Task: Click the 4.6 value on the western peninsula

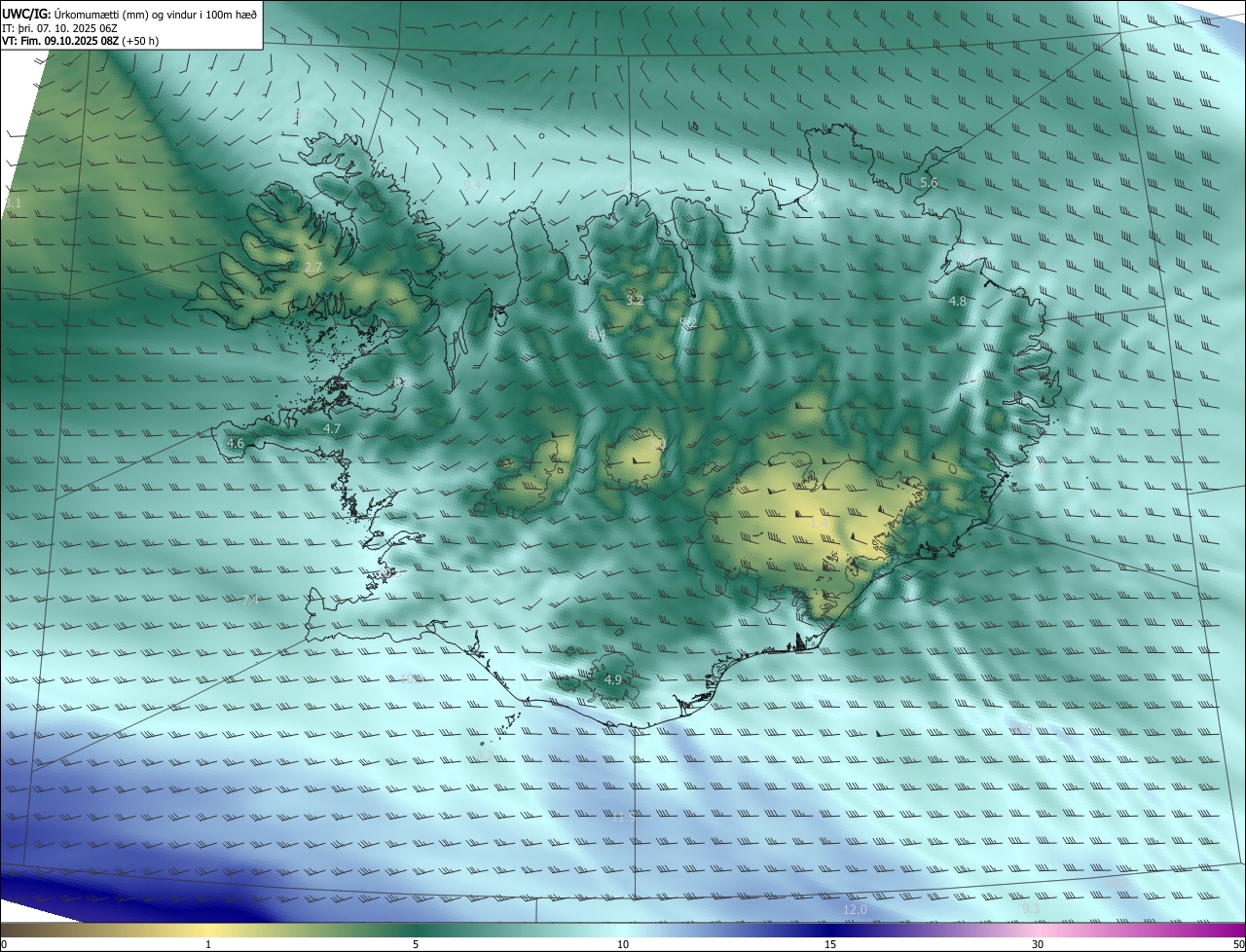Action: (x=235, y=443)
